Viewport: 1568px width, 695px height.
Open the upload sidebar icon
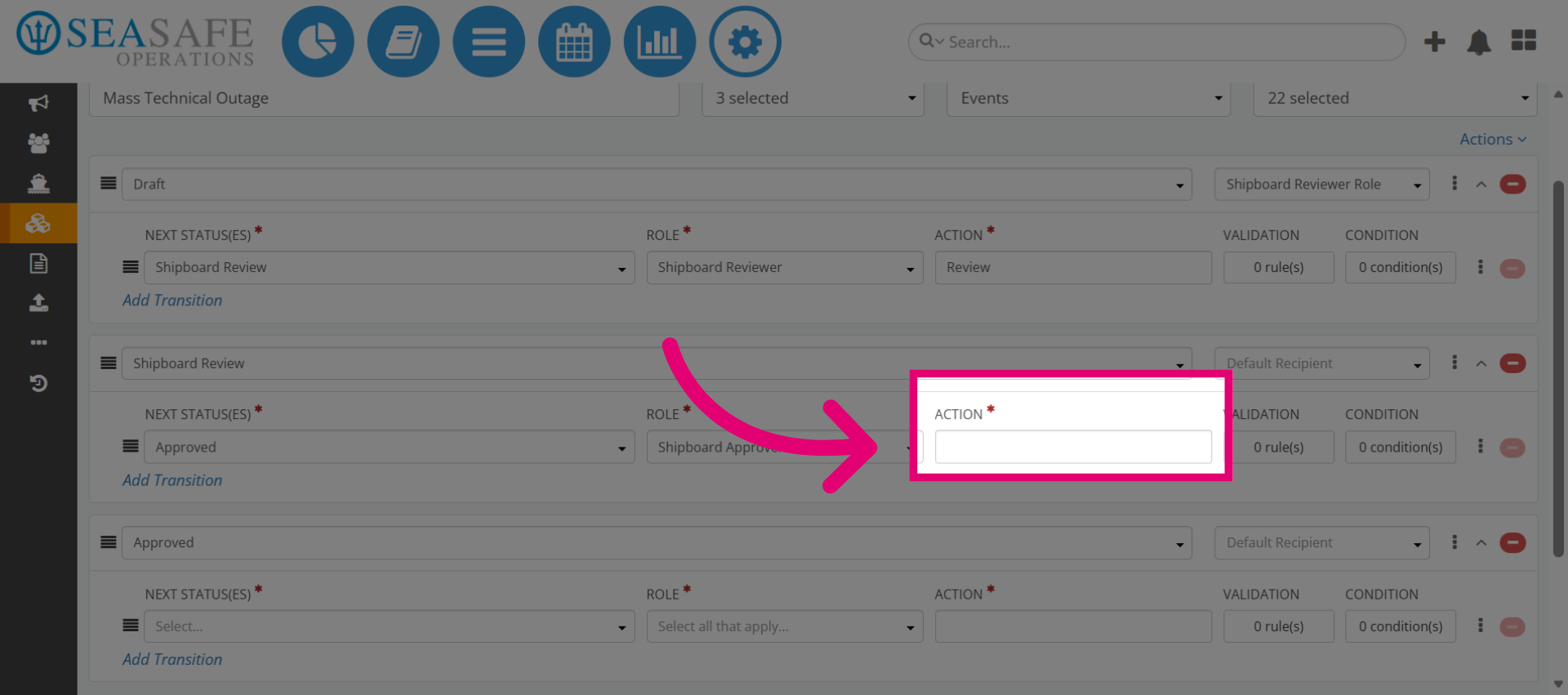[38, 303]
